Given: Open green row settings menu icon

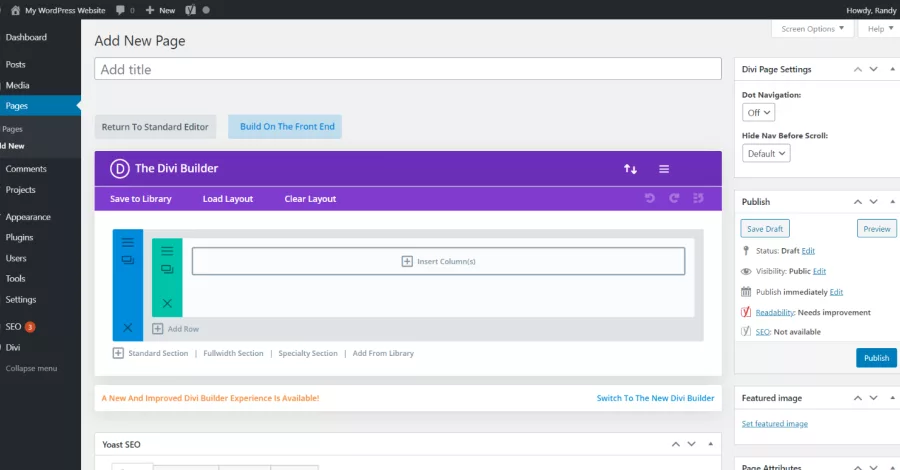Looking at the screenshot, I should pyautogui.click(x=167, y=251).
